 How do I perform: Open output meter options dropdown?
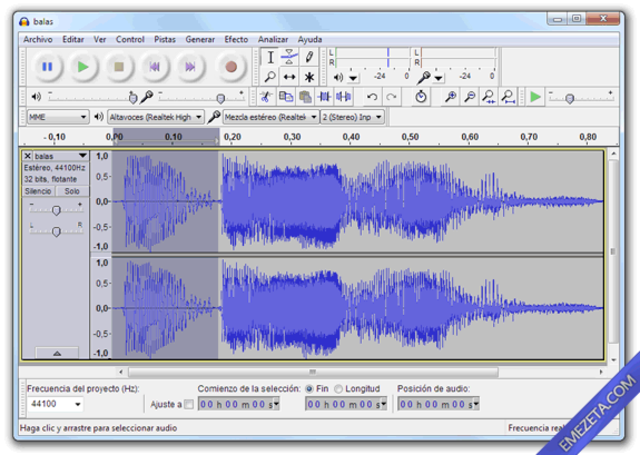[x=353, y=78]
